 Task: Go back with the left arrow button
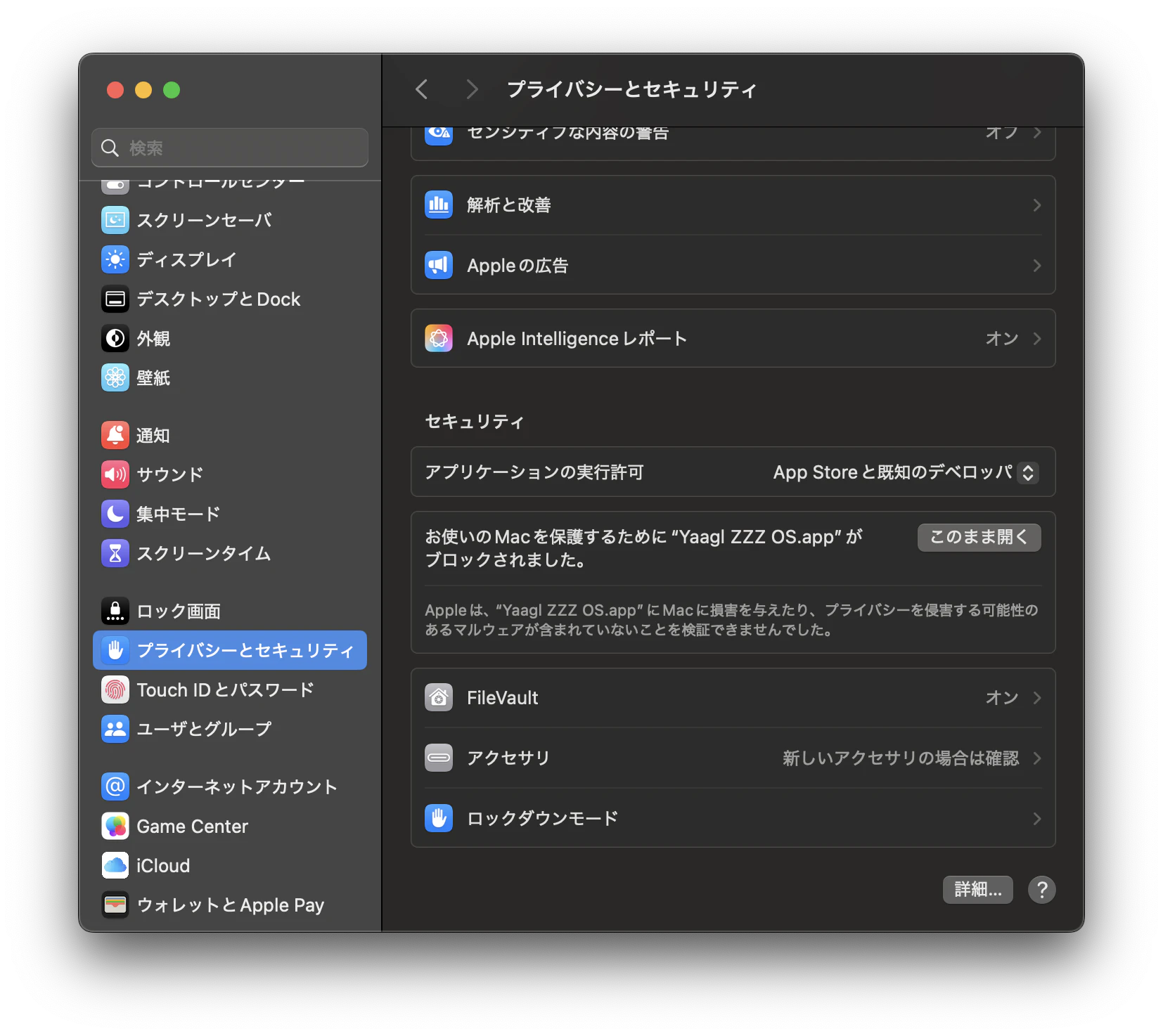[x=422, y=89]
